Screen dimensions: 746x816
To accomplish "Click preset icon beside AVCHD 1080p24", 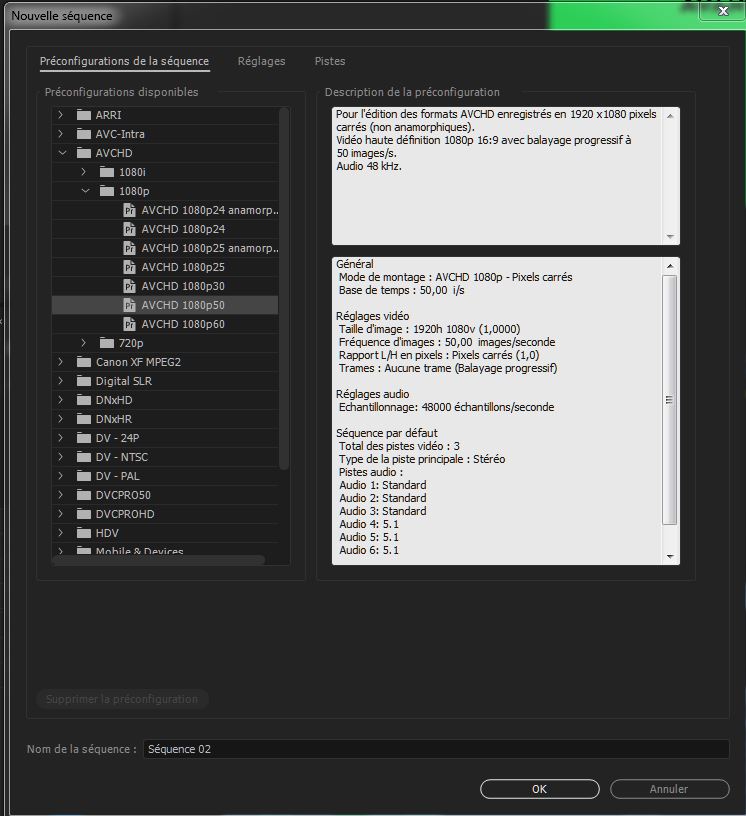I will 130,229.
